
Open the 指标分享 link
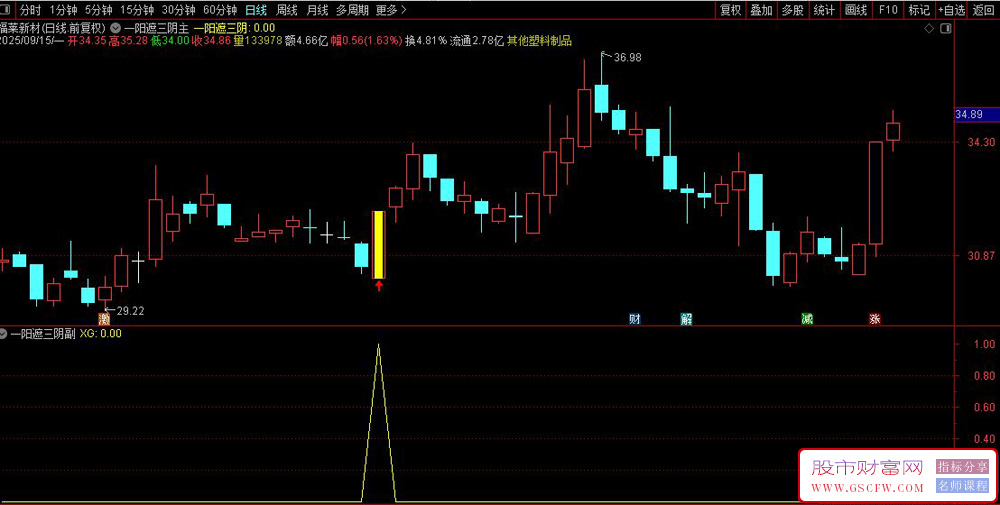(962, 467)
